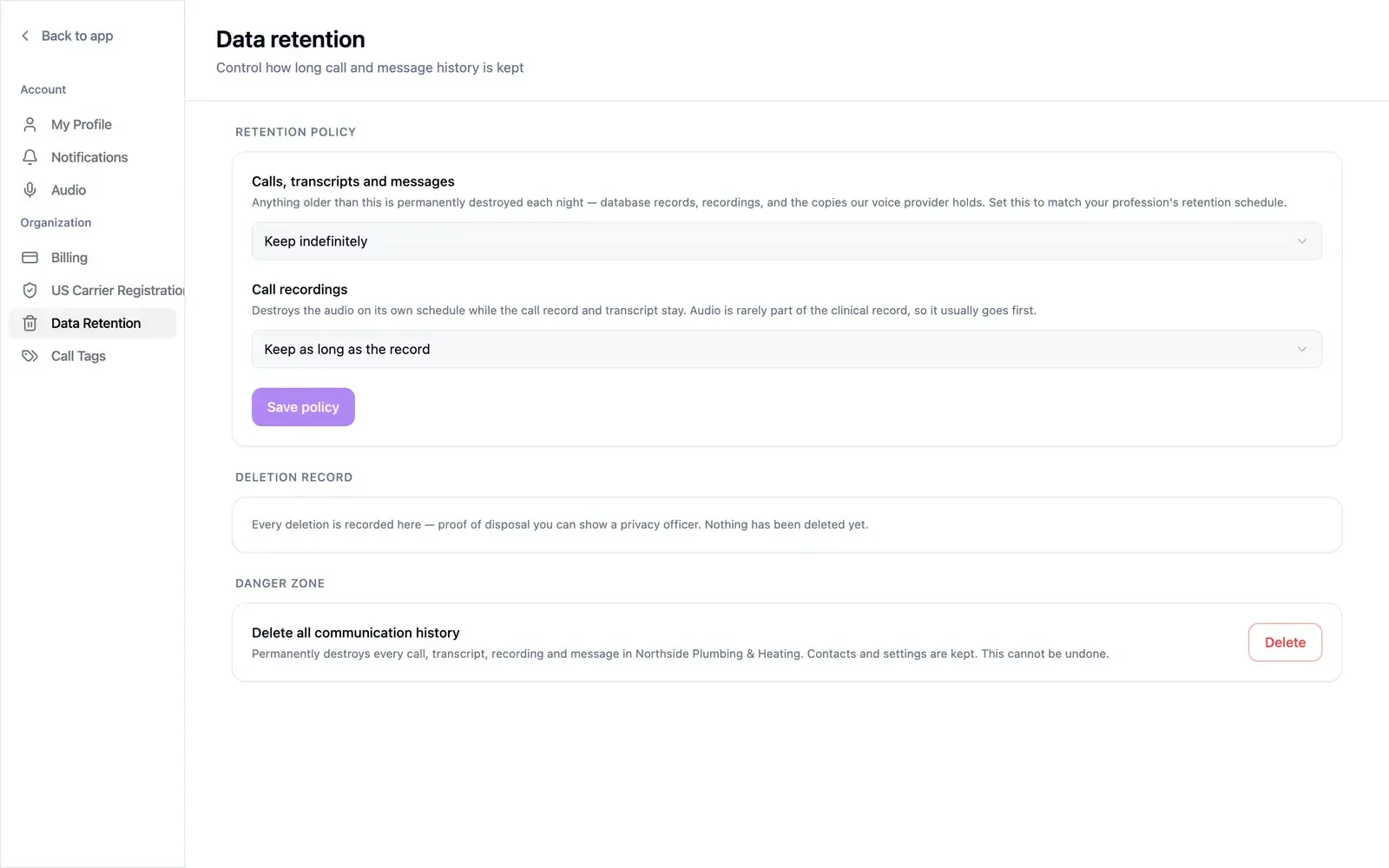Click the 'Calls, transcripts and messages' label
This screenshot has width=1389, height=868.
pyautogui.click(x=353, y=181)
